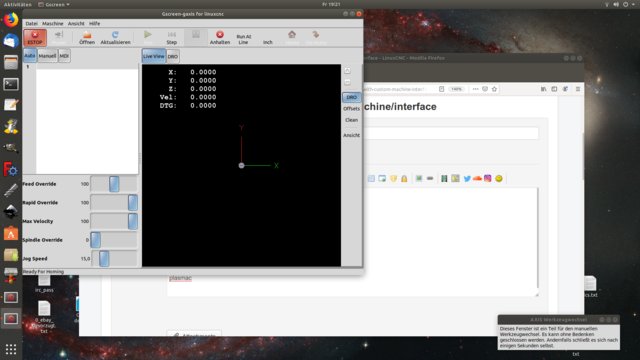Adjust the Max Velocity slider
640x360 pixels.
click(114, 221)
